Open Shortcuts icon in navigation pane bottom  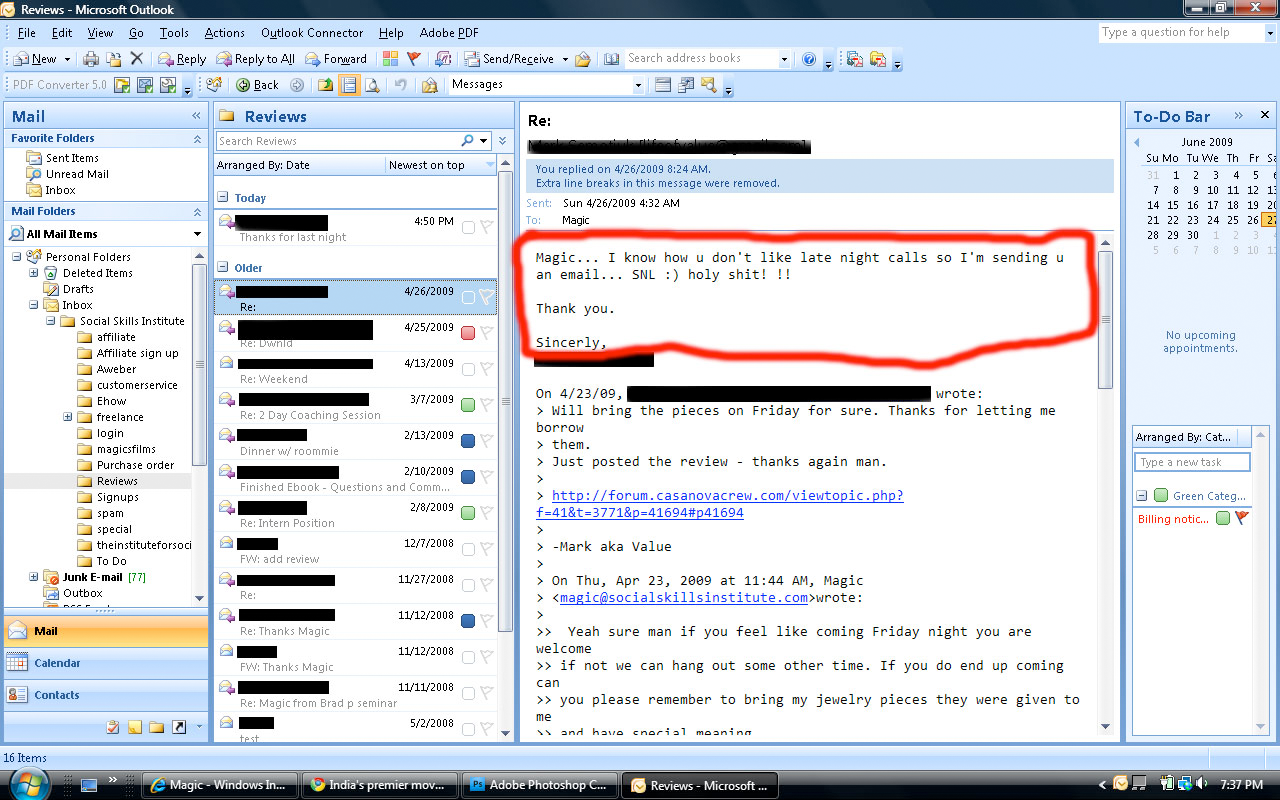[179, 727]
